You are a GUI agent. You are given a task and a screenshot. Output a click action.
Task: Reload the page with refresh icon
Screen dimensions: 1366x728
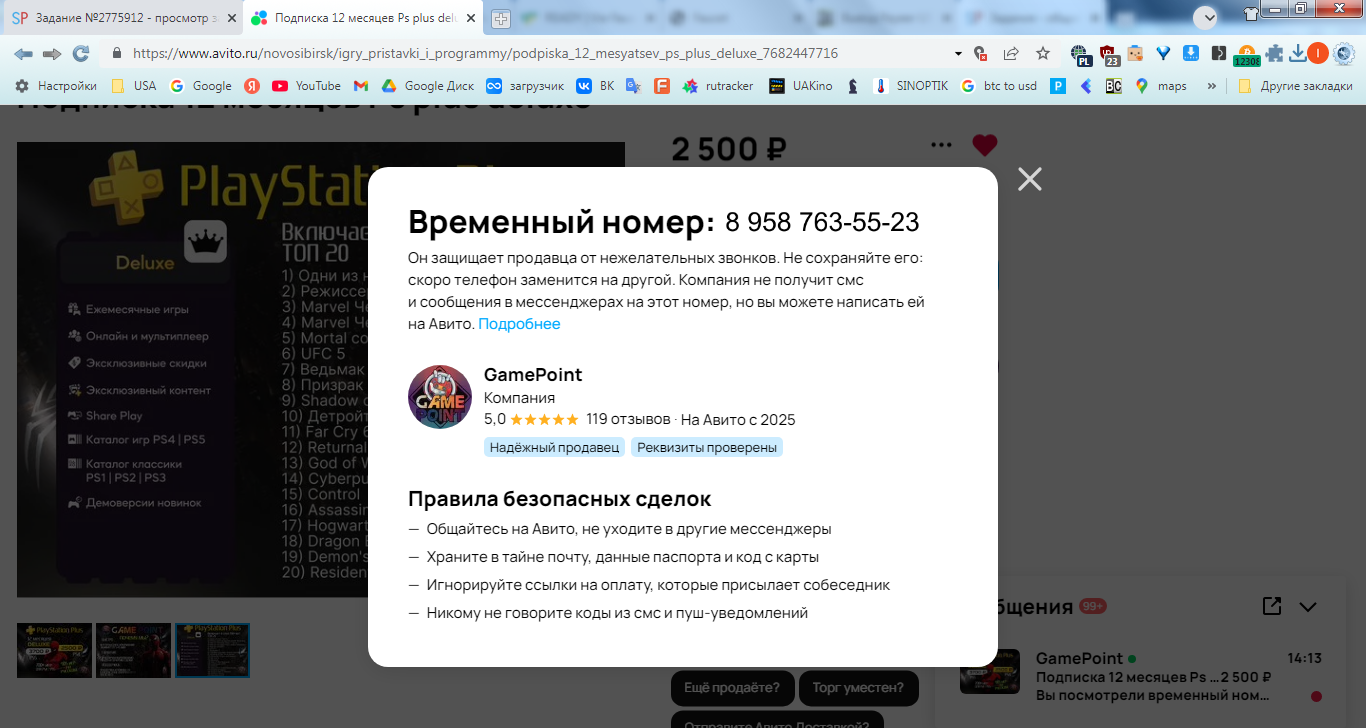pos(81,53)
